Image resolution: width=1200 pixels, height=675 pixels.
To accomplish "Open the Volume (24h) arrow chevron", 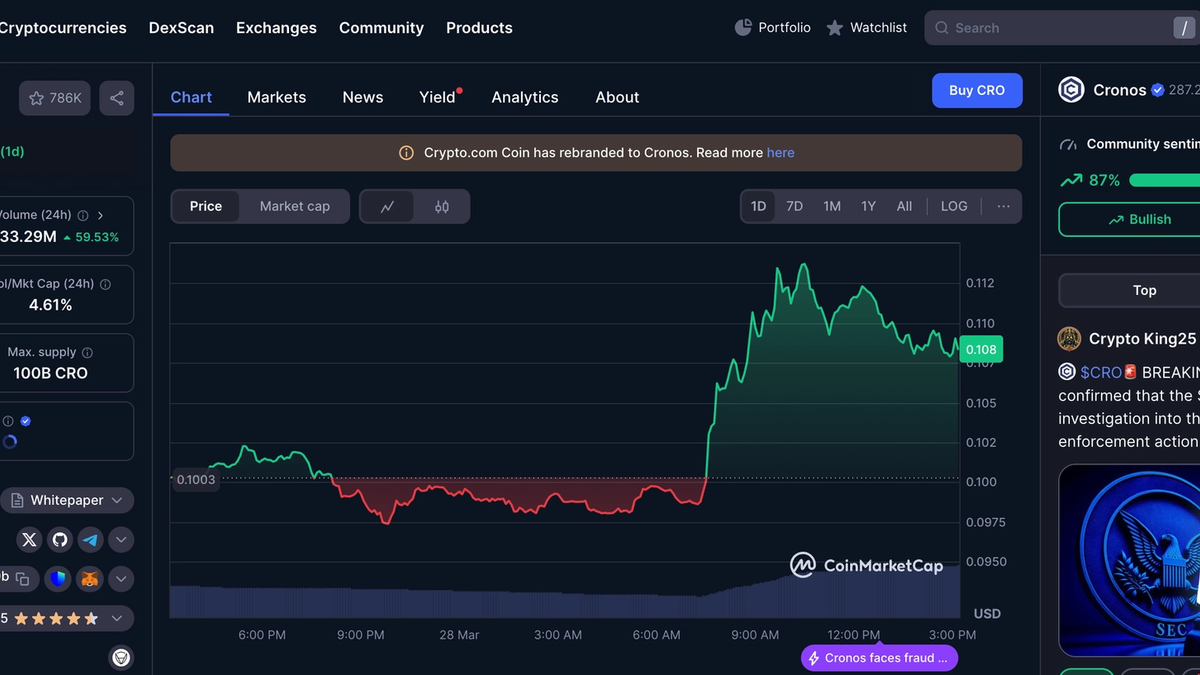I will click(101, 215).
